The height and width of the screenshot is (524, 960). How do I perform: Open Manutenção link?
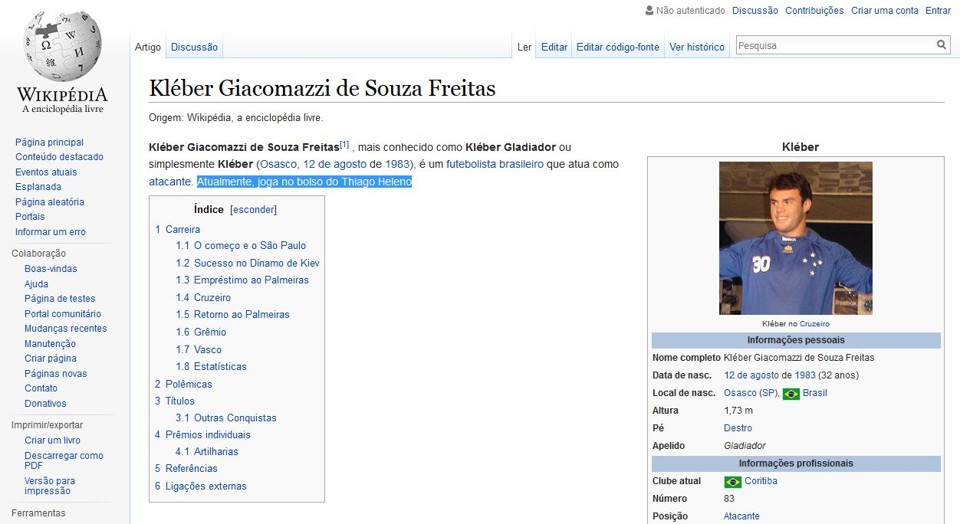[50, 344]
